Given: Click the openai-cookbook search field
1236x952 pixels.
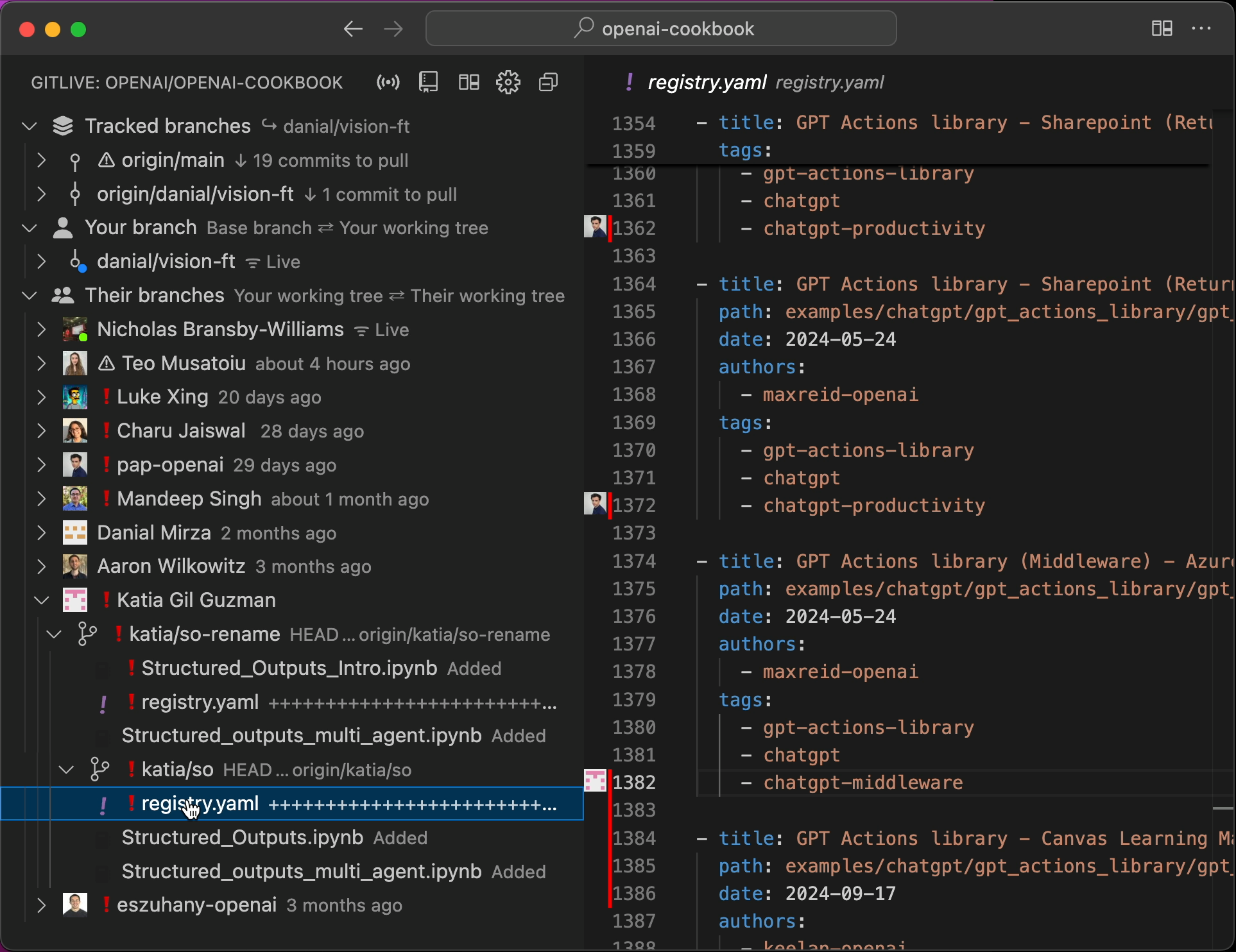Looking at the screenshot, I should (x=661, y=29).
